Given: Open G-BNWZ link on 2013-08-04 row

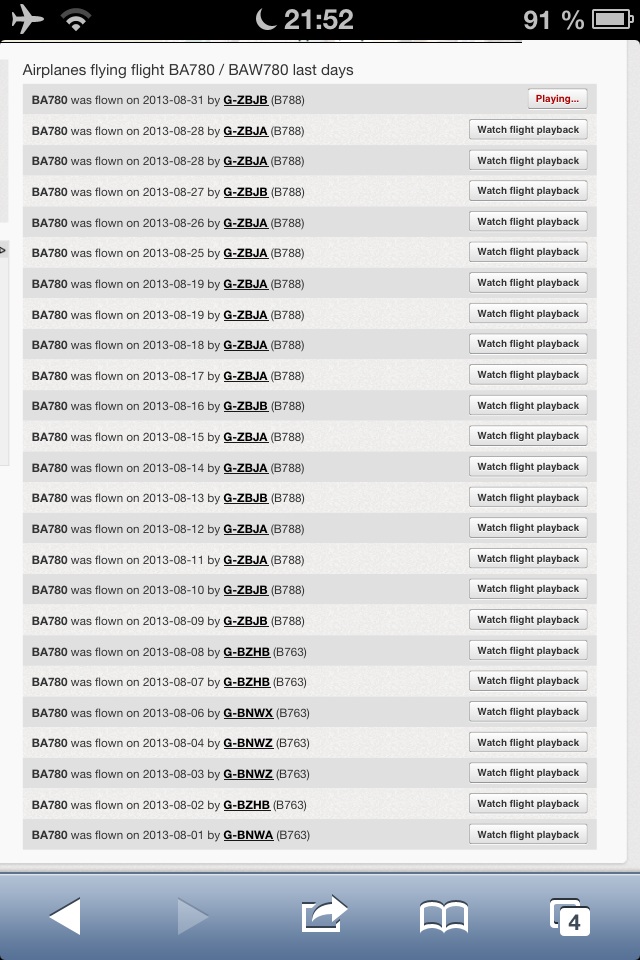Looking at the screenshot, I should point(248,743).
